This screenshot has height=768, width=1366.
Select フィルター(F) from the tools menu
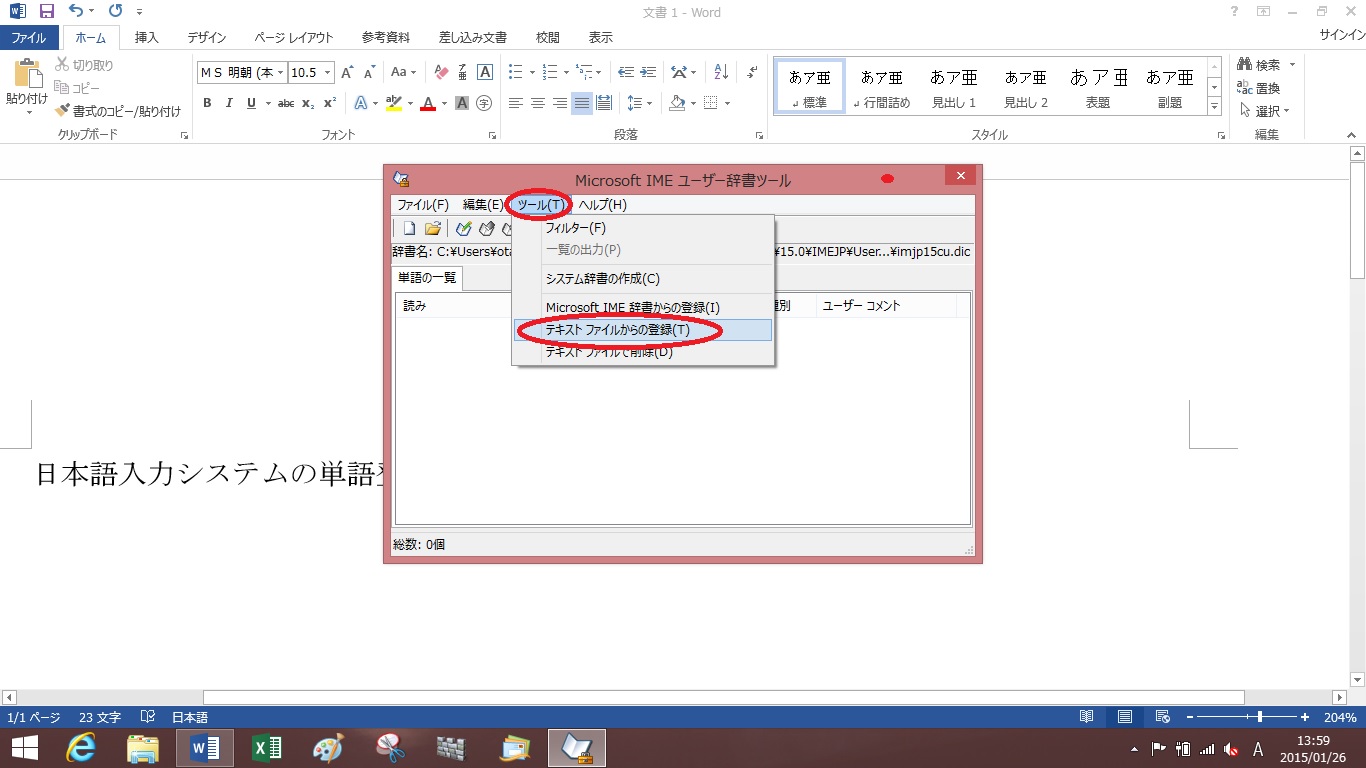pos(642,228)
